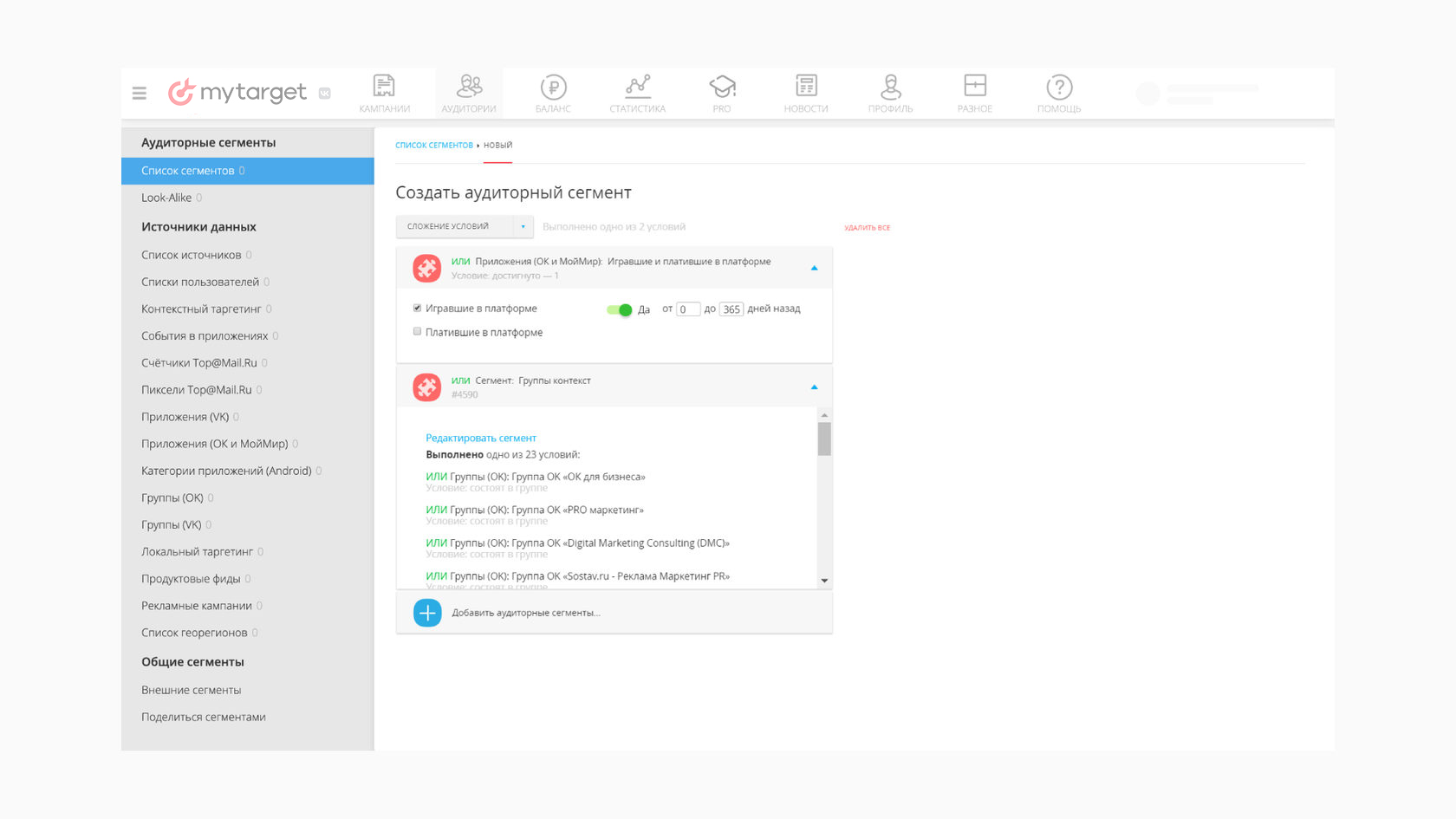Click the Редактировать сегмент link
This screenshot has width=1456, height=819.
pyautogui.click(x=481, y=438)
